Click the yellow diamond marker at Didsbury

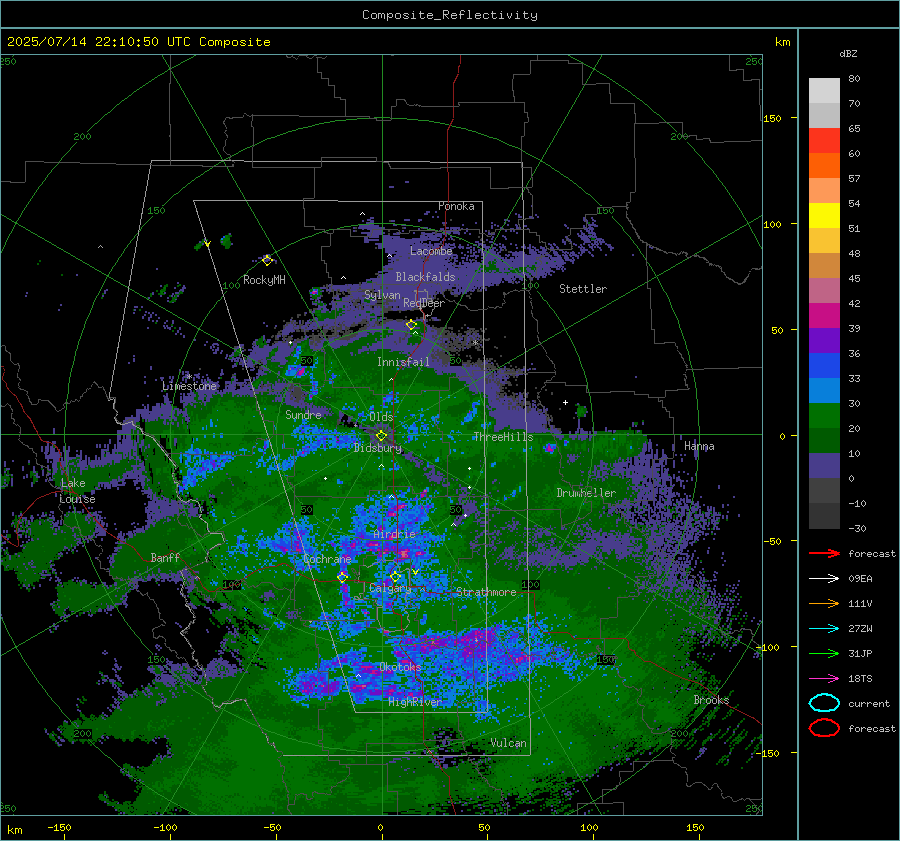pyautogui.click(x=381, y=436)
